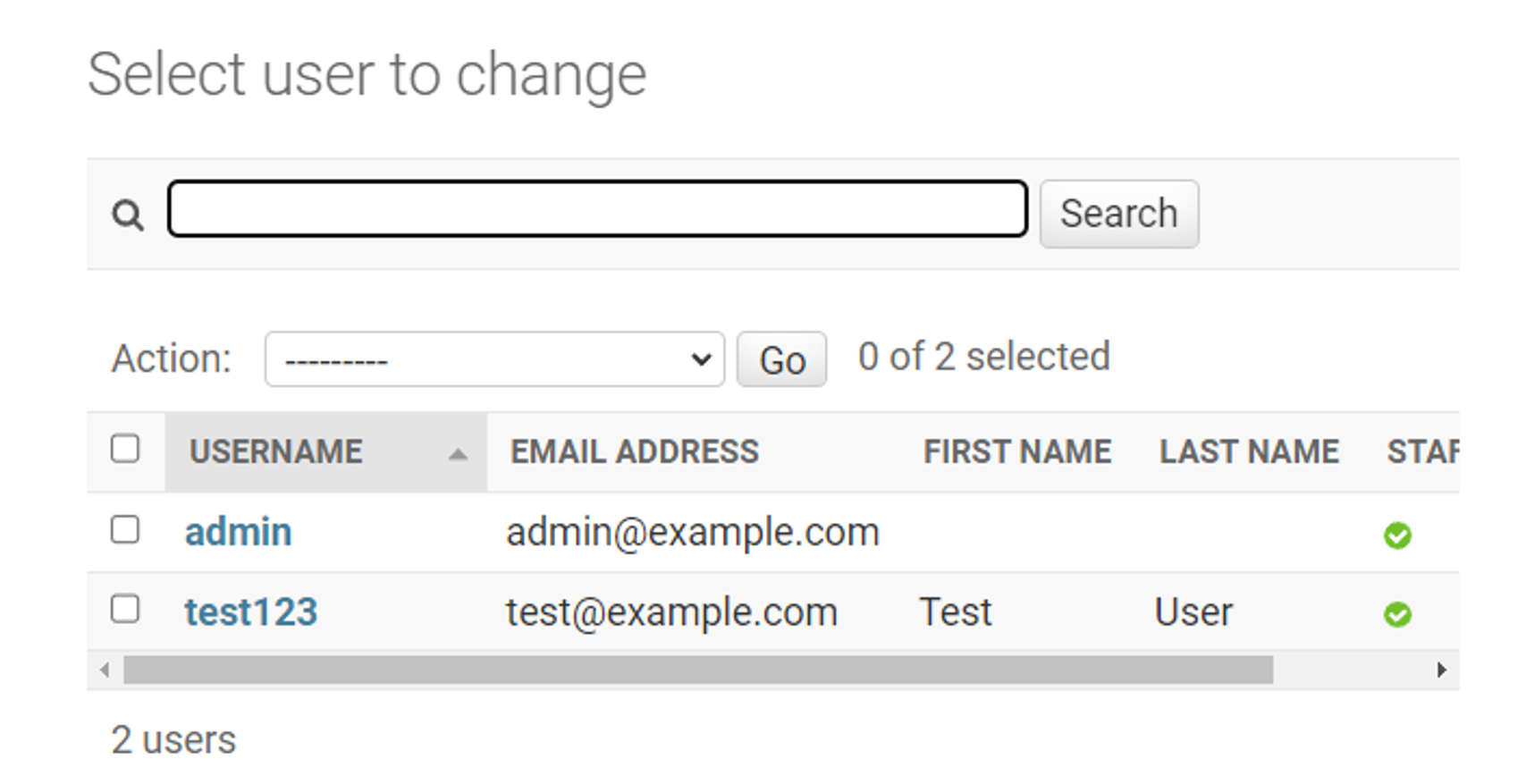Sort by Email Address column

pos(634,452)
